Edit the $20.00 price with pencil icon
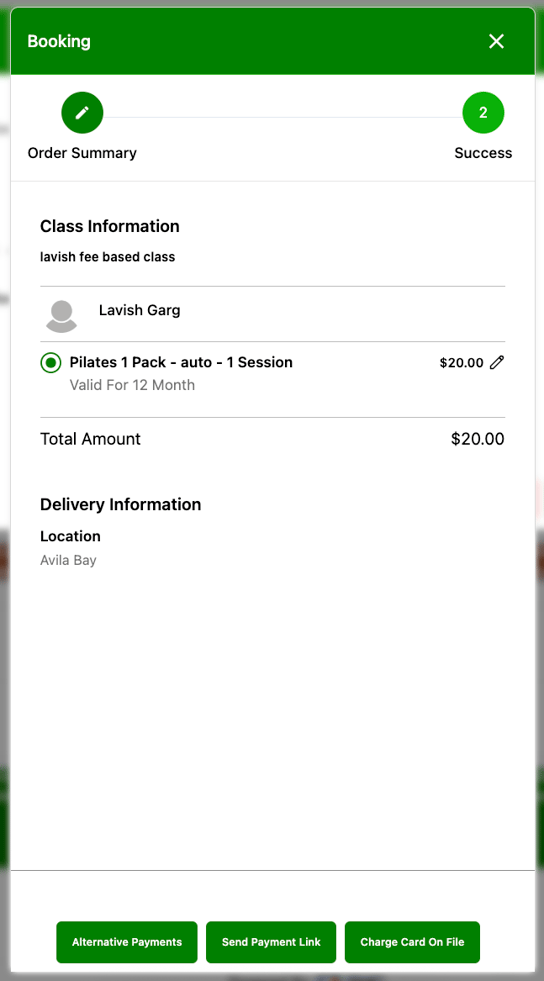This screenshot has height=981, width=544. pyautogui.click(x=497, y=362)
